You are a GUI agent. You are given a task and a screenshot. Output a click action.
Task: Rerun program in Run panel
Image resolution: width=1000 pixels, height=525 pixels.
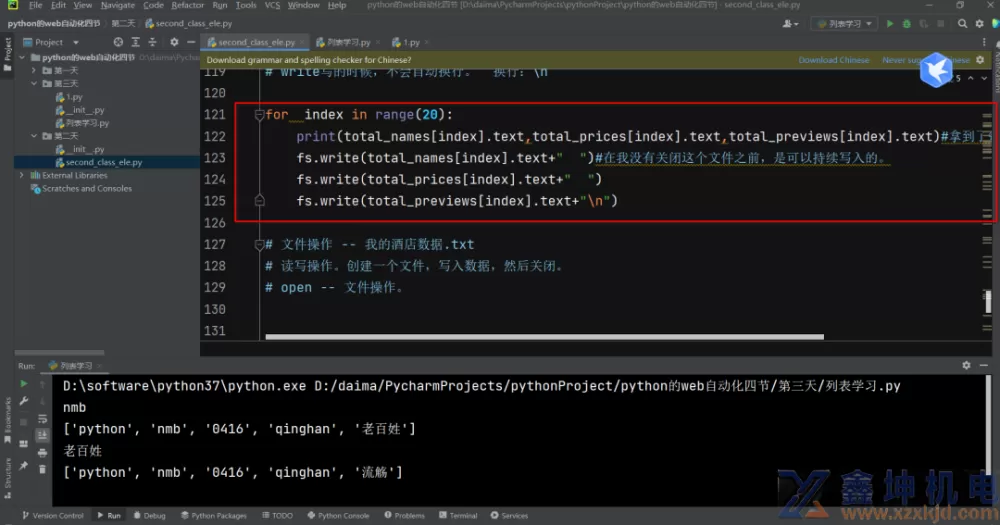tap(24, 384)
